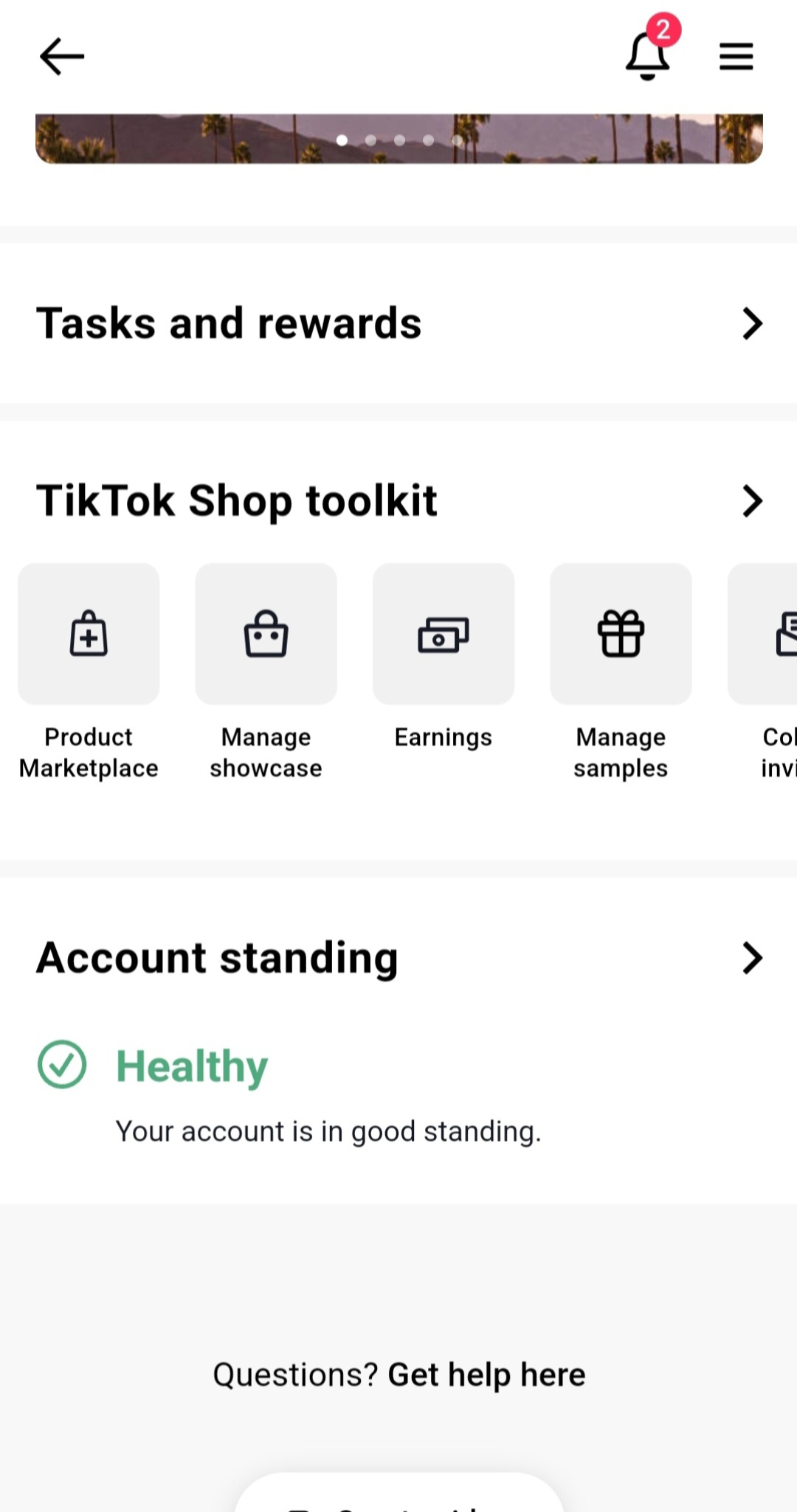Open Manage showcase bag icon
The width and height of the screenshot is (797, 1512).
click(x=266, y=634)
